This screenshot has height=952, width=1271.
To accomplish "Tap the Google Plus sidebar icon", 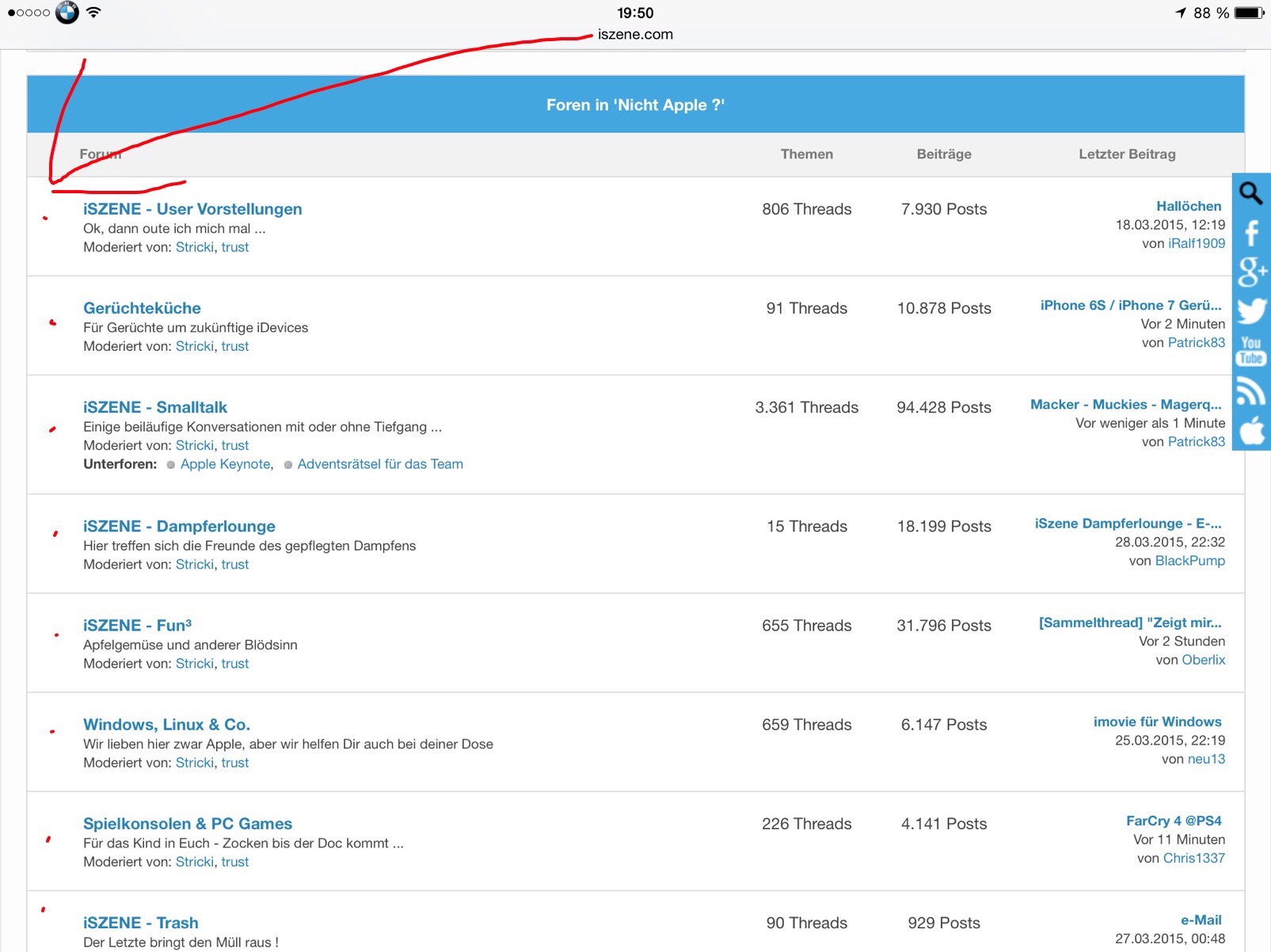I will click(x=1251, y=272).
